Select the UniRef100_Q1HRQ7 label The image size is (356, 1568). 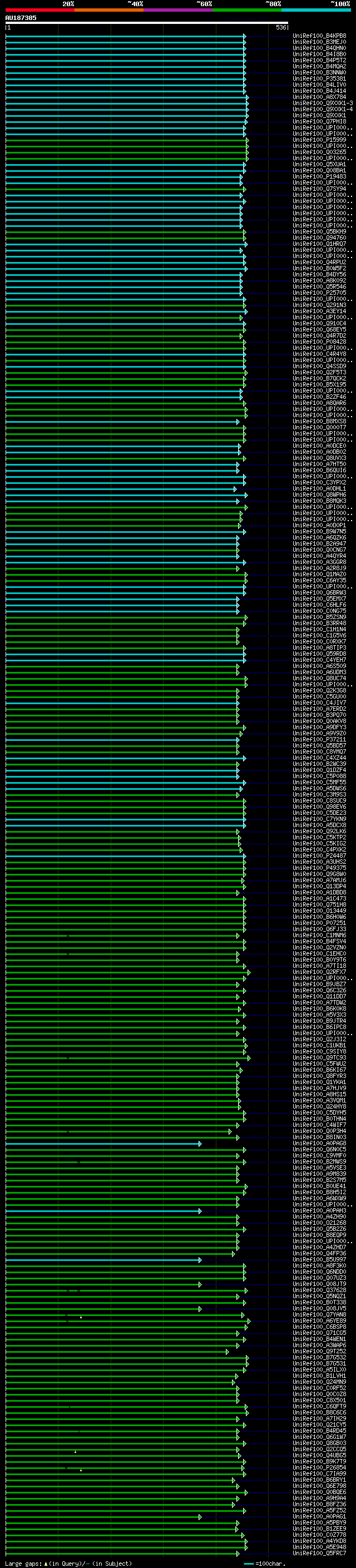319,244
